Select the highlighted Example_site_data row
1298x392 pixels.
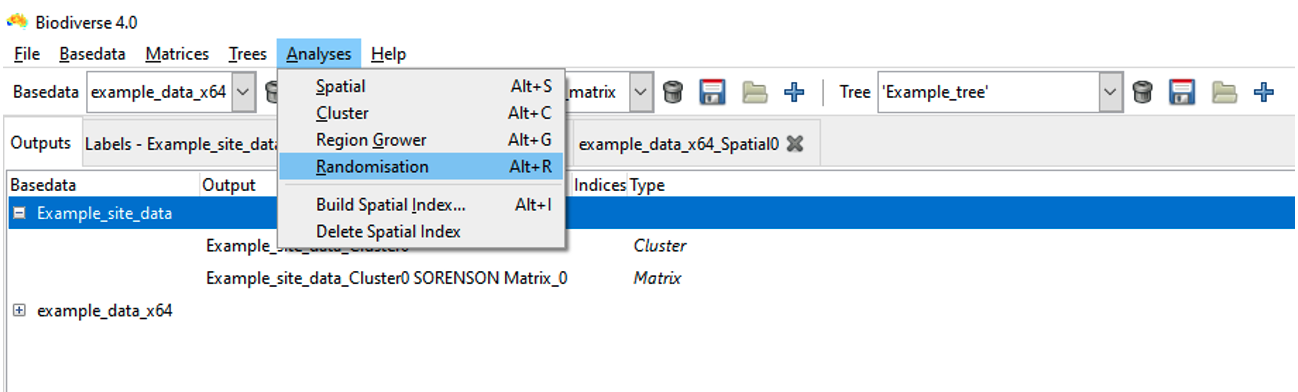[x=650, y=213]
